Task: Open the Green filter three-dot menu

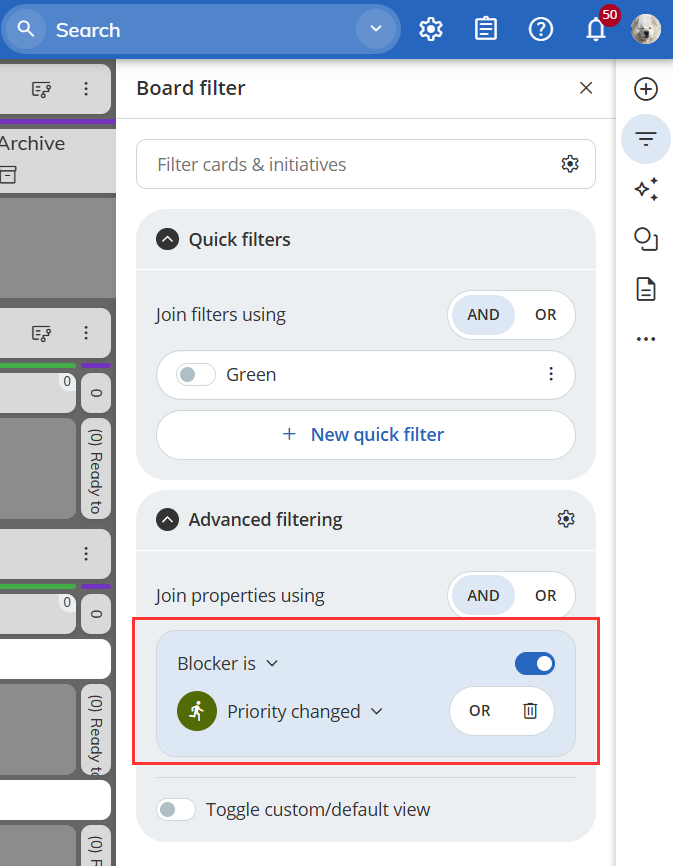Action: click(x=550, y=375)
